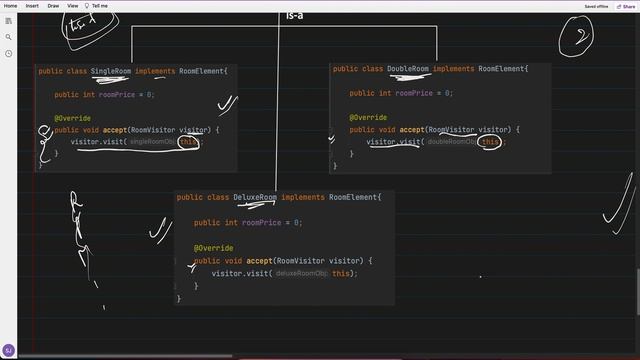The image size is (640, 360).
Task: Switch to the Draw tab
Action: coord(53,6)
